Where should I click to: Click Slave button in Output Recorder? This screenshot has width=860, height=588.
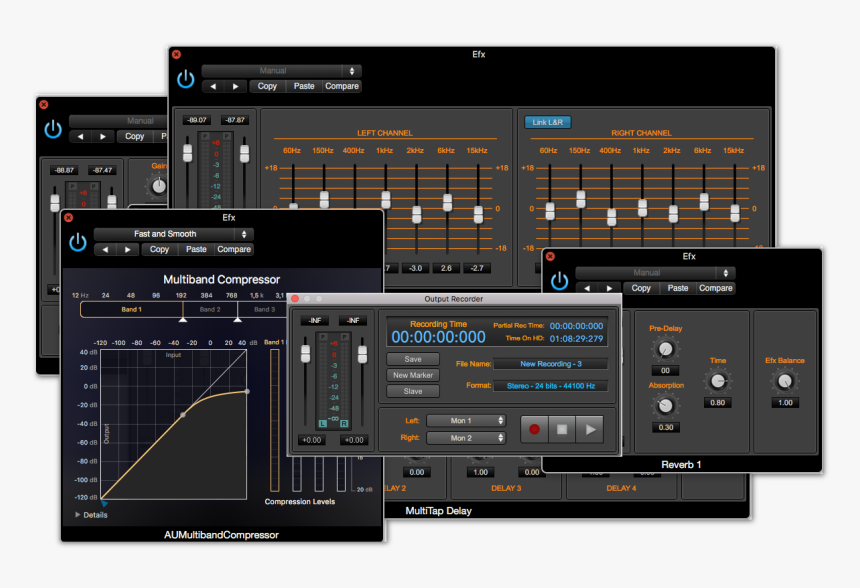pyautogui.click(x=413, y=391)
